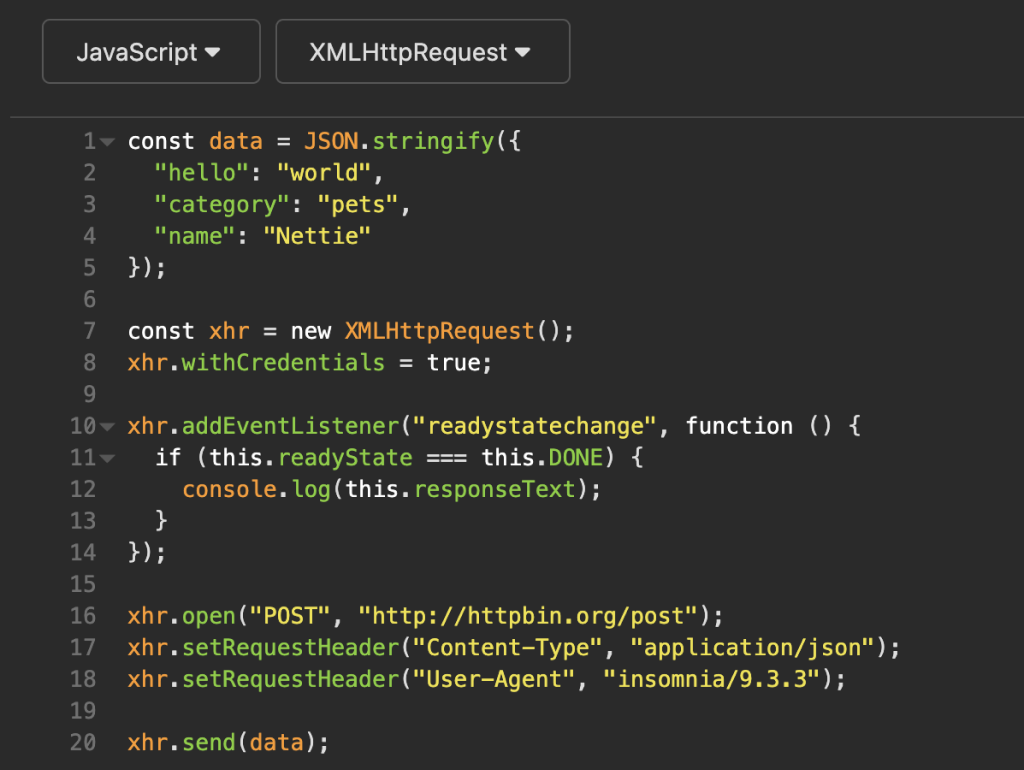Click the word JSON on line 1
This screenshot has height=770, width=1024.
tap(331, 141)
